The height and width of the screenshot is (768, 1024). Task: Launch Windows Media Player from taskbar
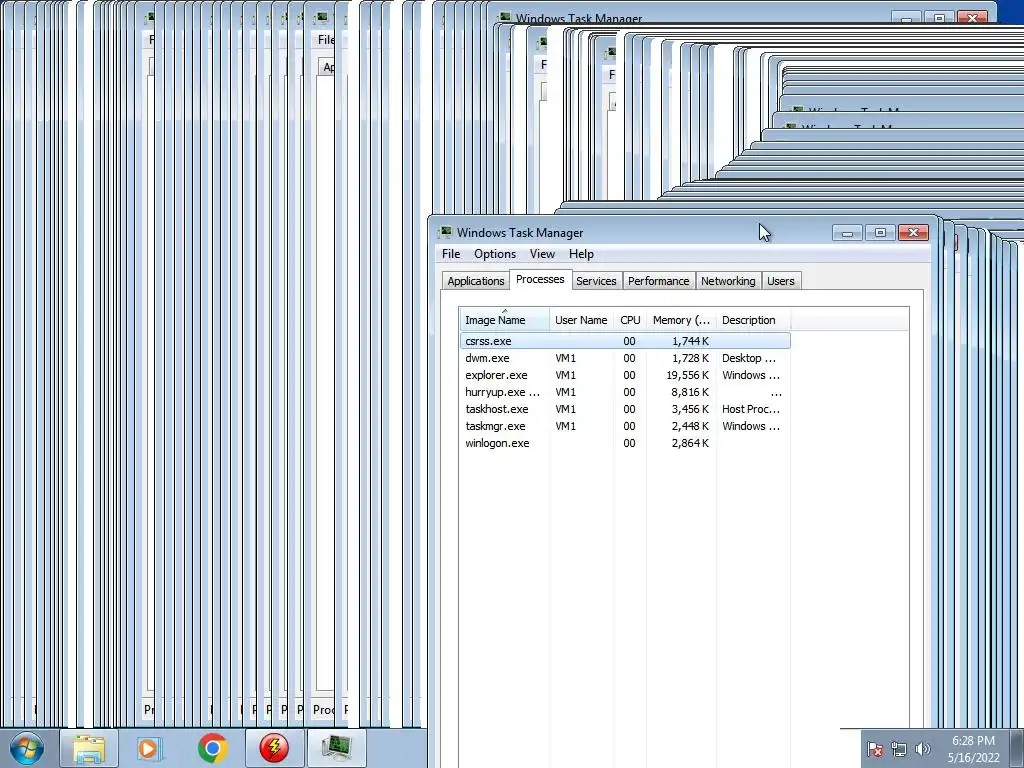point(150,748)
